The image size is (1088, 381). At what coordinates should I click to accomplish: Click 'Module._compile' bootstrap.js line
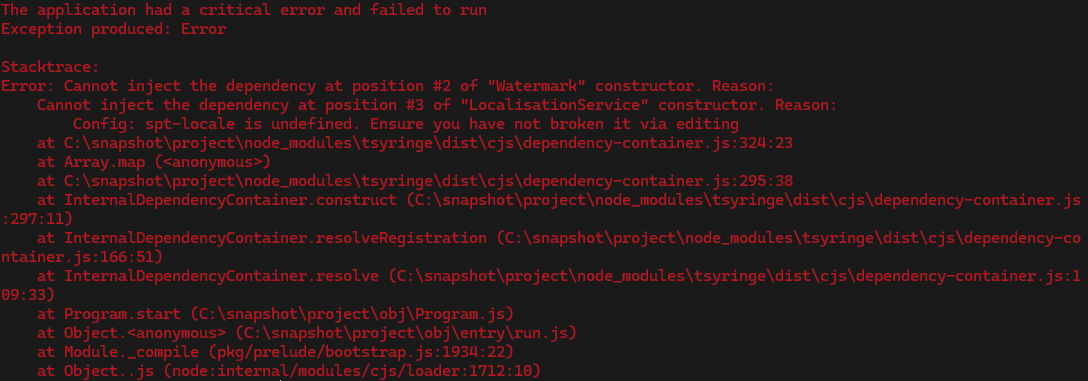click(x=275, y=352)
